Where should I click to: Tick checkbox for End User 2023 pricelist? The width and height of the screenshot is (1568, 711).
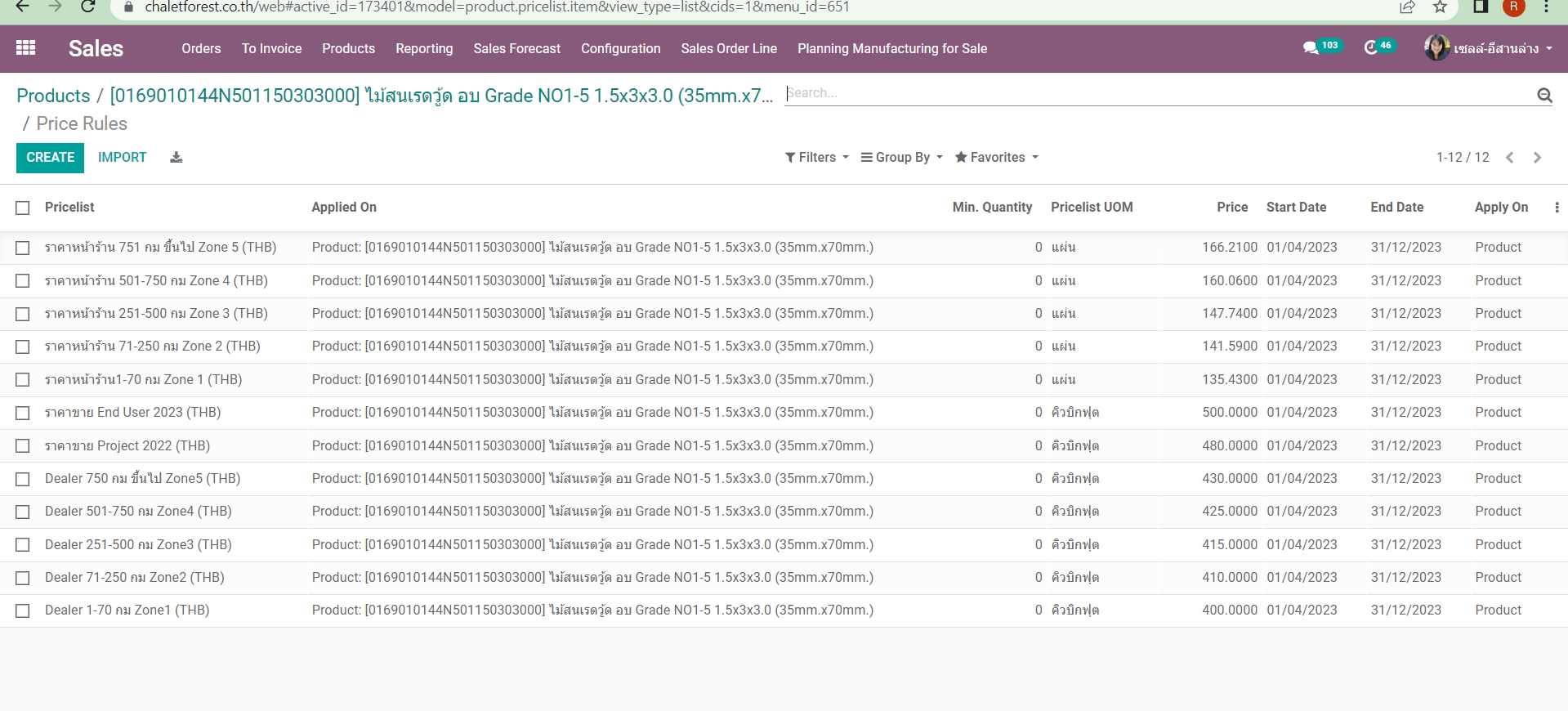pyautogui.click(x=23, y=413)
